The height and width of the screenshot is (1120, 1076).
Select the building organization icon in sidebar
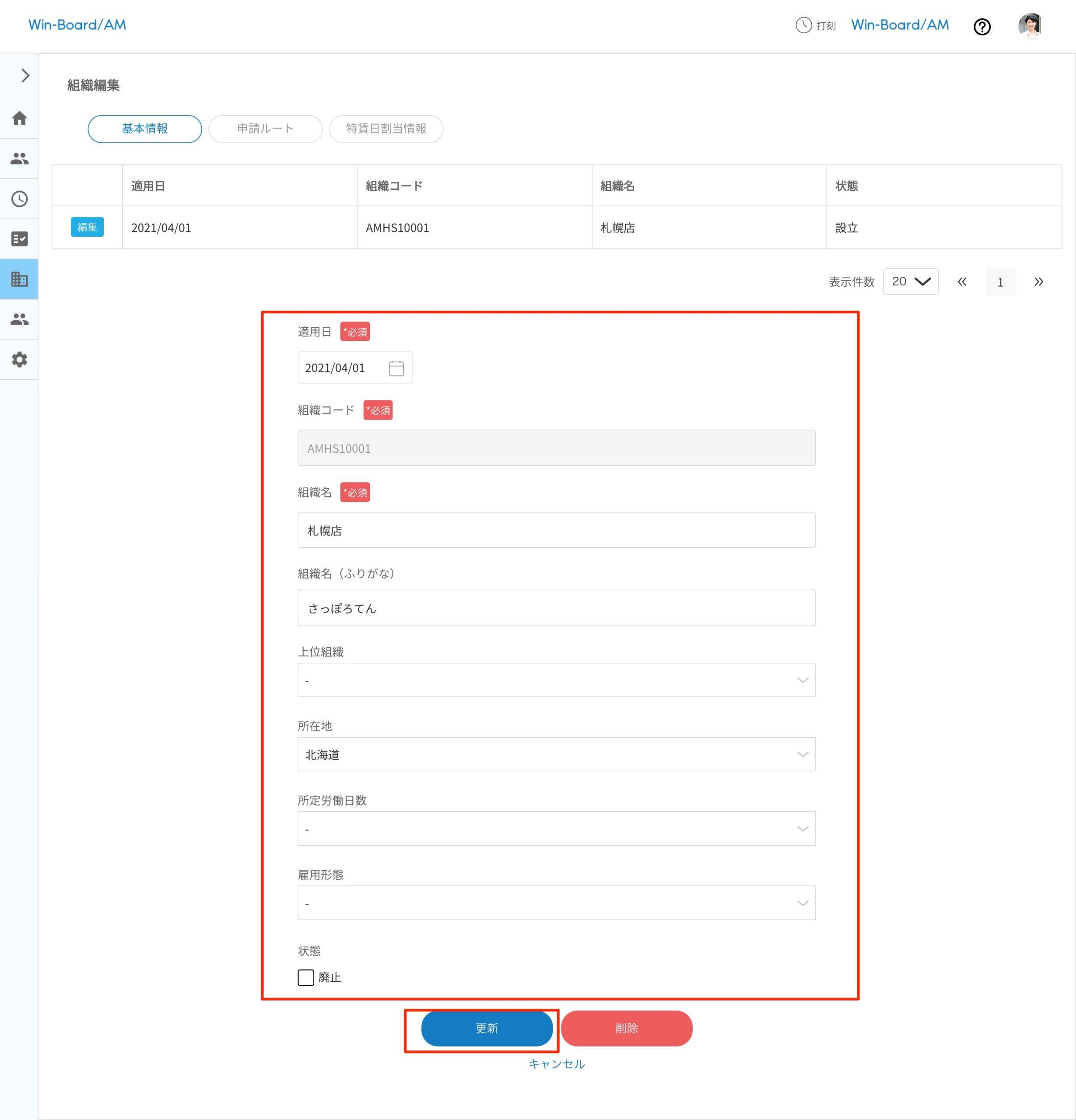click(x=19, y=279)
